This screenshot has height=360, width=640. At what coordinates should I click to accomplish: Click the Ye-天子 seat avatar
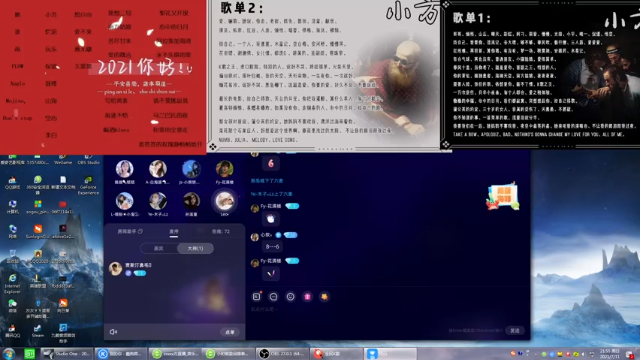point(158,201)
